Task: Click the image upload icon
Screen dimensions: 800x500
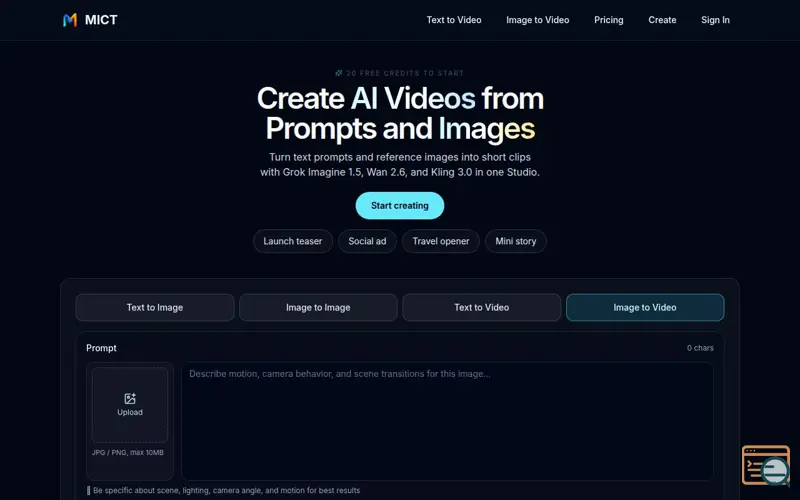Action: pyautogui.click(x=130, y=398)
